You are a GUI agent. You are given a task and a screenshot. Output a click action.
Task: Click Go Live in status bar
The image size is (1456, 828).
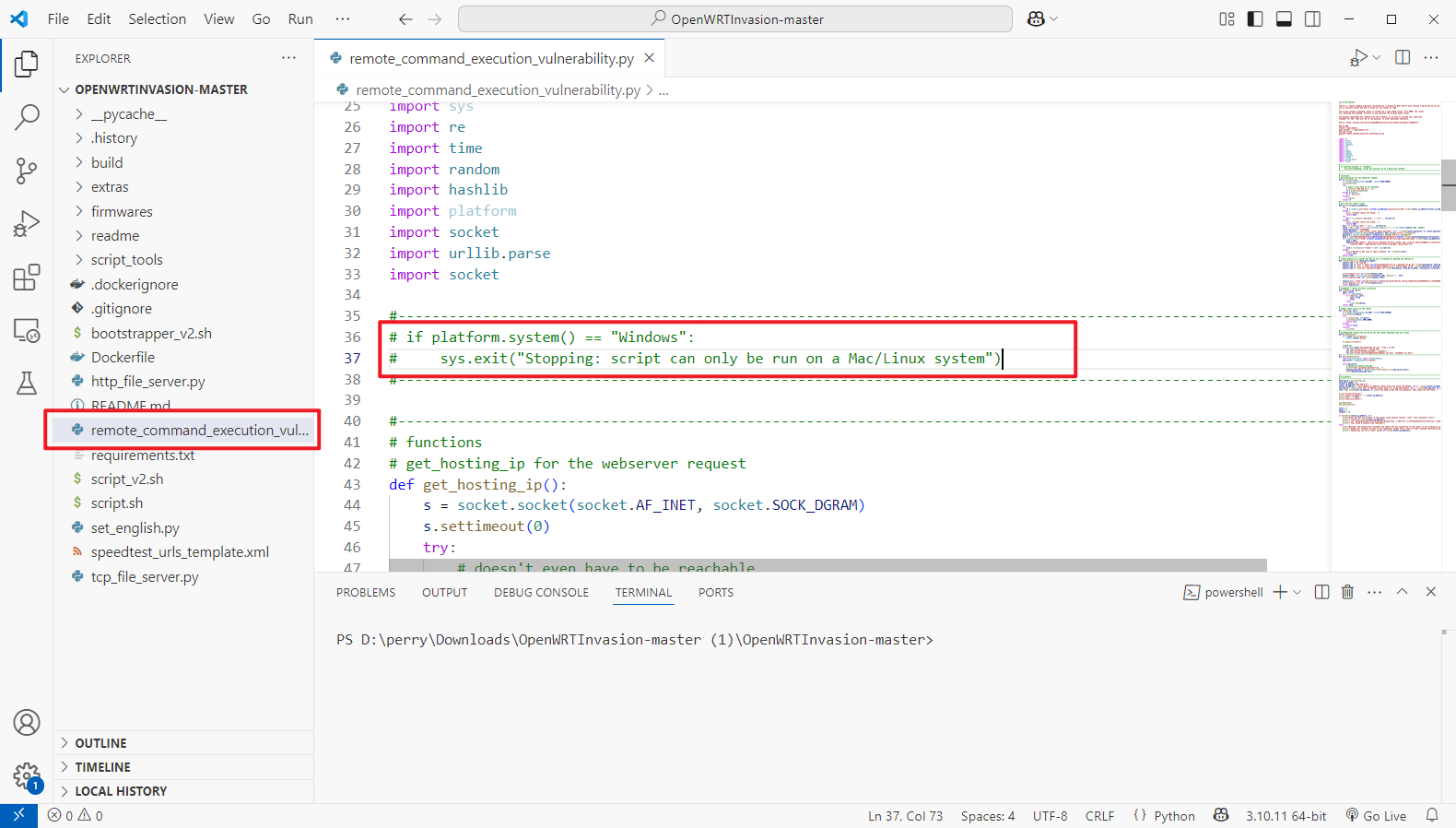click(x=1376, y=815)
